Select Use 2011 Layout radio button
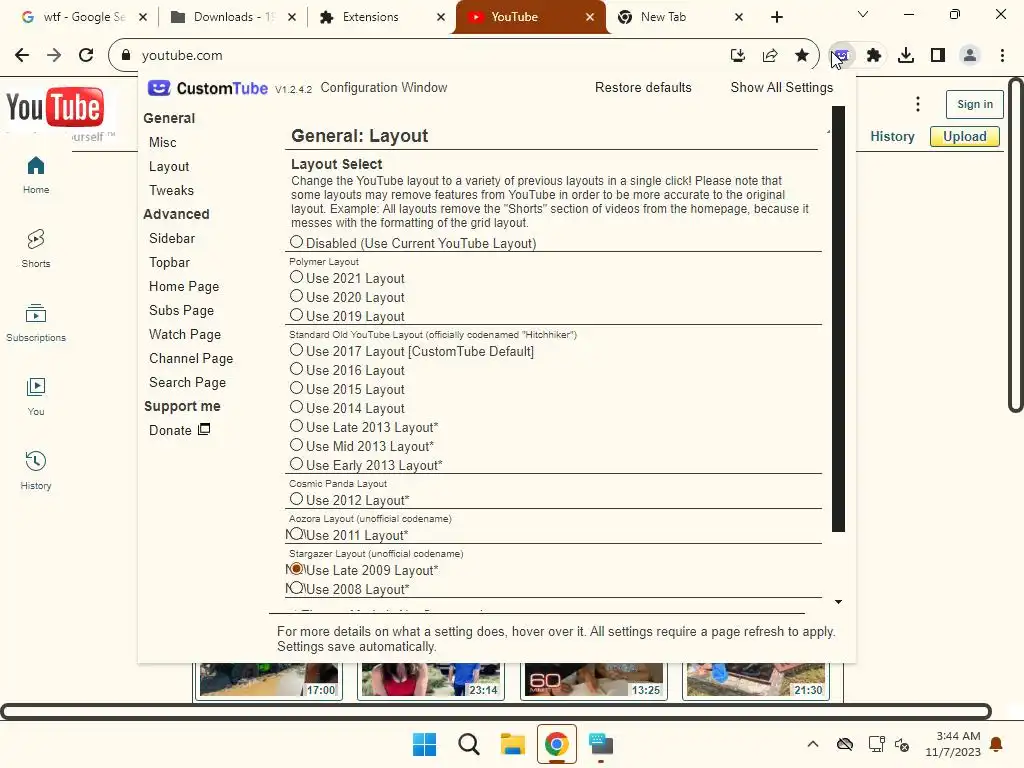Screen dimensions: 1024x768 (x=296, y=534)
